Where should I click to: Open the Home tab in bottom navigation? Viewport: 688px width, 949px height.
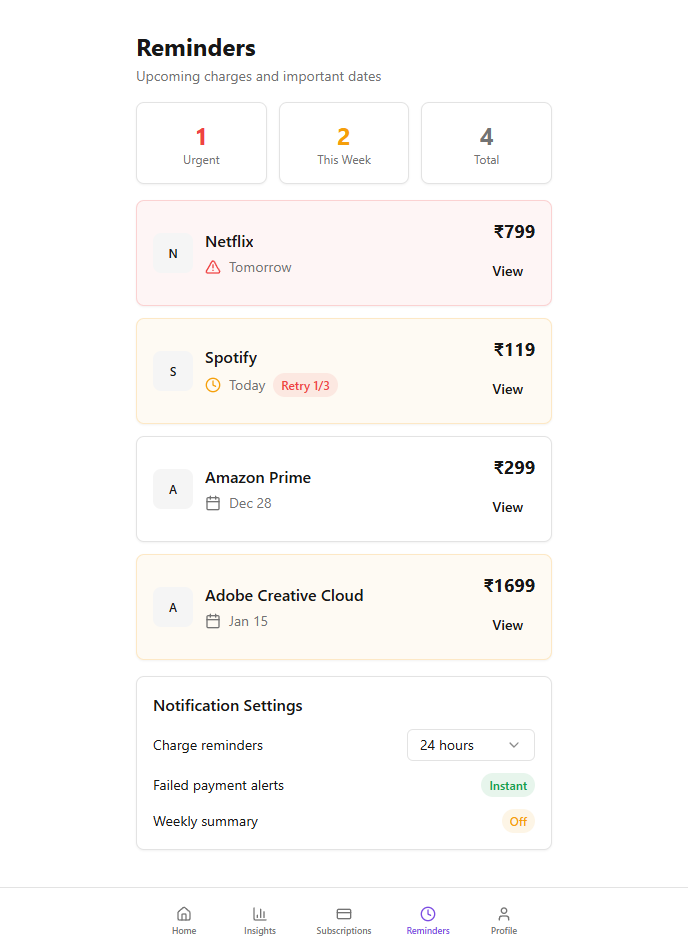tap(184, 920)
